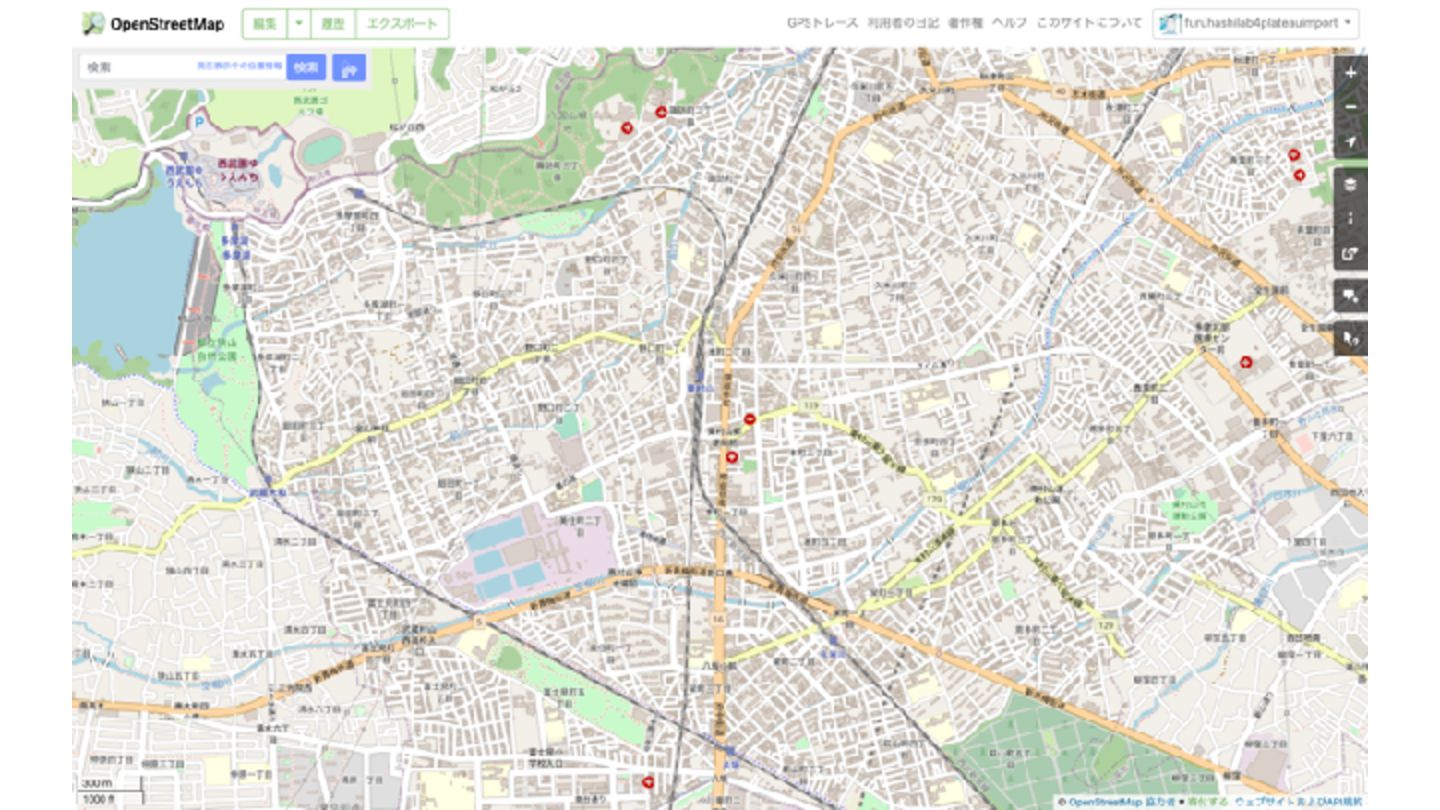
Task: Click the blue 検索 search button
Action: pos(306,67)
